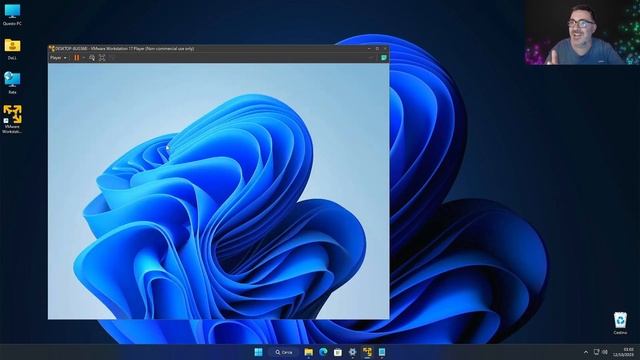The width and height of the screenshot is (640, 360).
Task: Click the VMware Player title bar icon
Action: pos(51,49)
